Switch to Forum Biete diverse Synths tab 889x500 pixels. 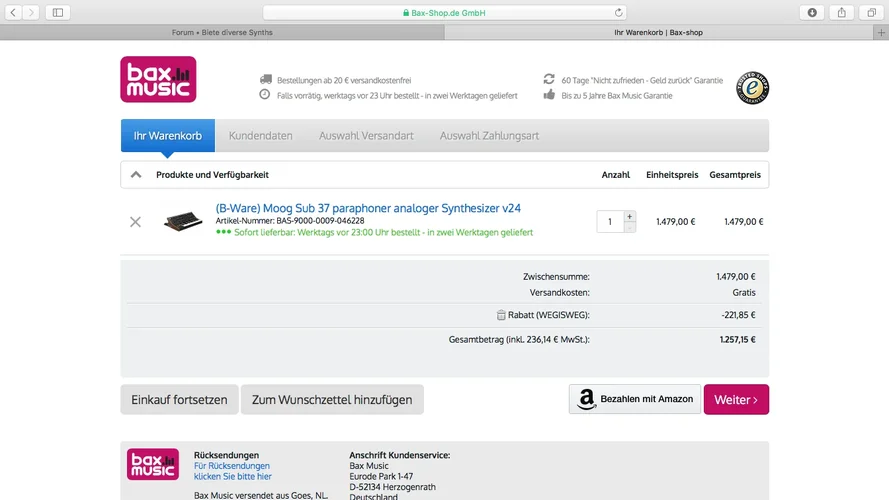(222, 32)
